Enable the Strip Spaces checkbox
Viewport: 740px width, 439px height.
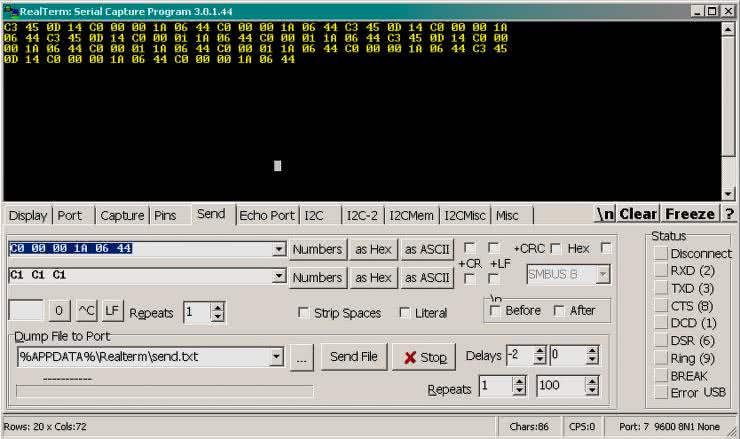pos(304,313)
